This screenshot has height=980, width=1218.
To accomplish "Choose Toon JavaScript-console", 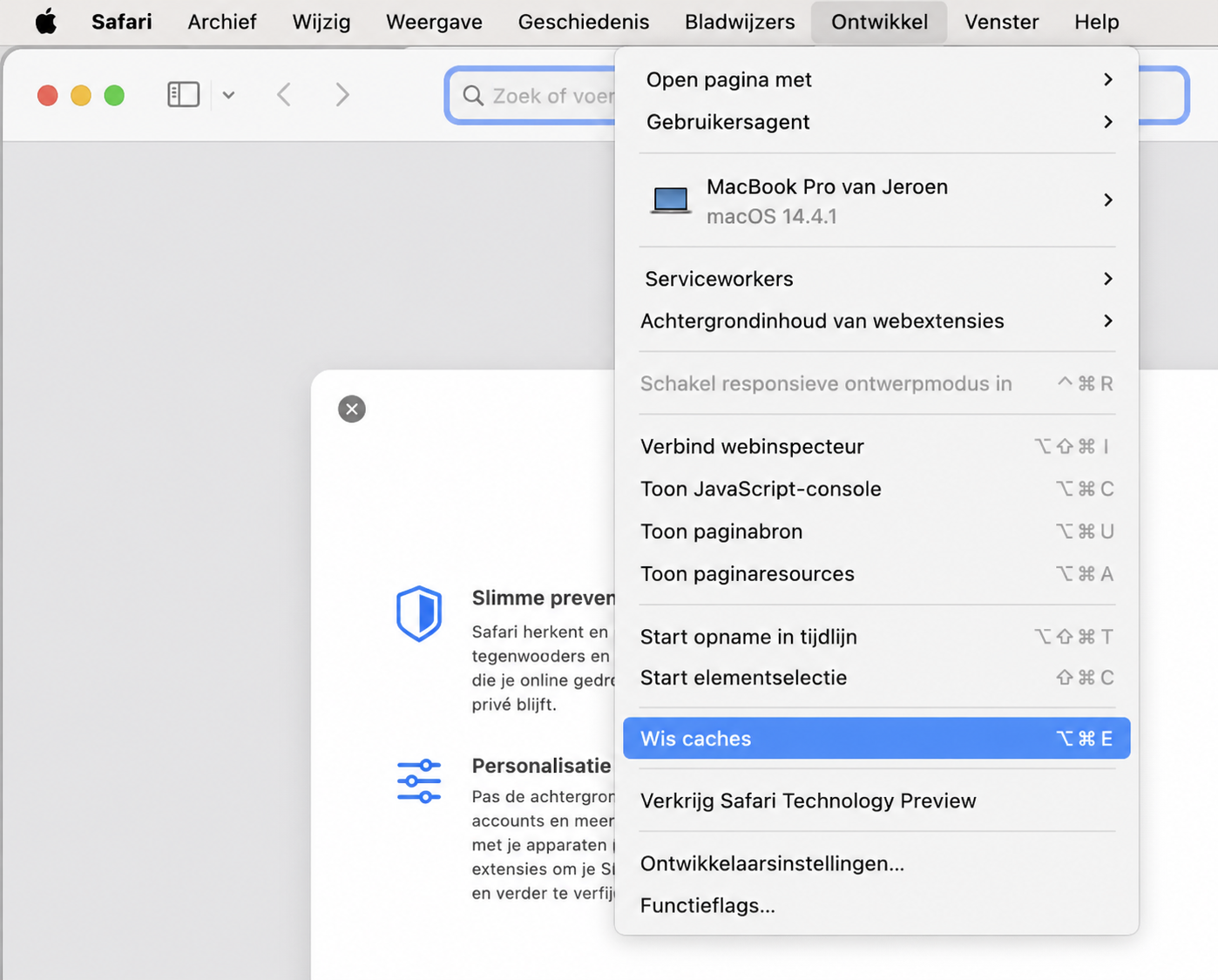I will coord(877,489).
